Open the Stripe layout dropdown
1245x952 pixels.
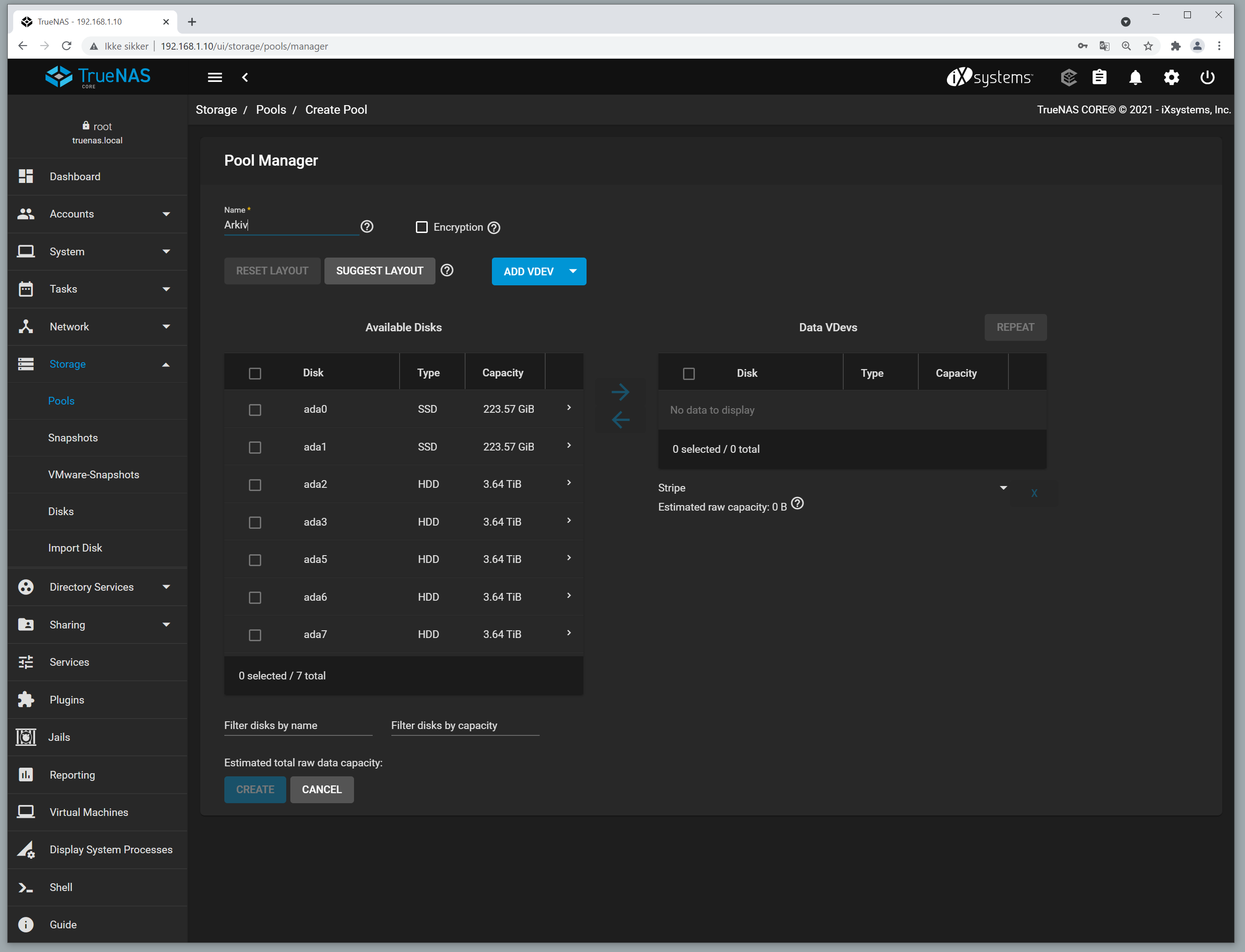pos(832,488)
